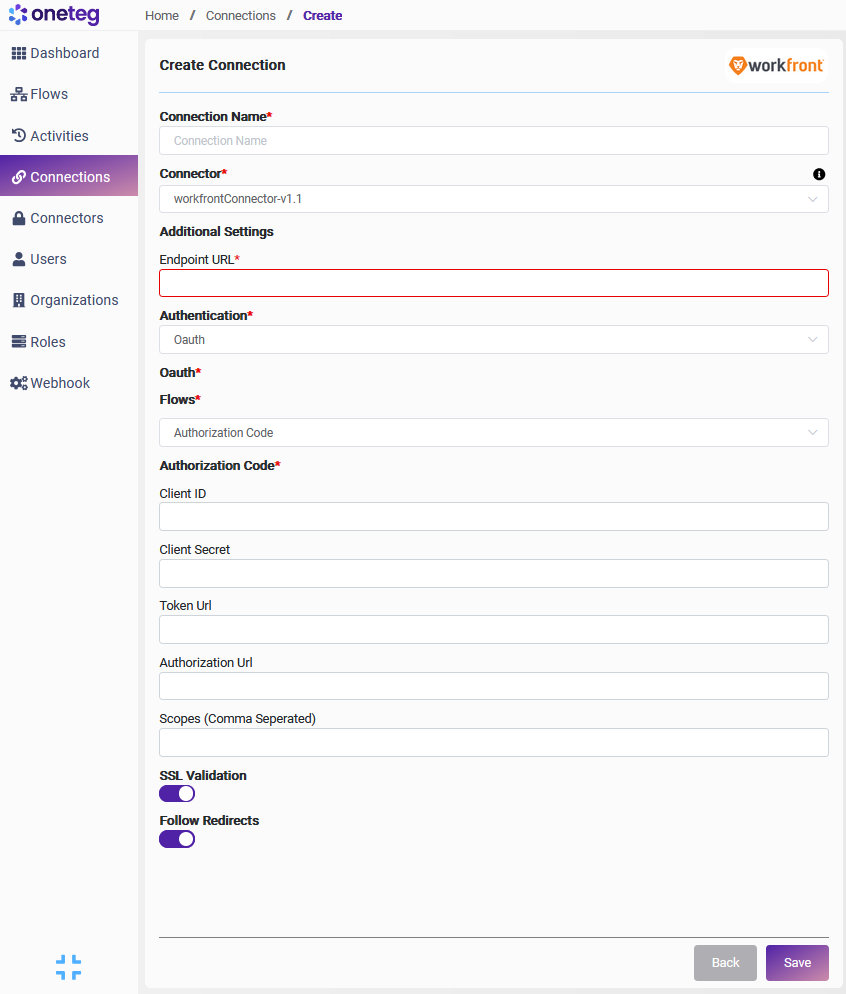Screen dimensions: 846x994
Task: Click the Save button
Action: (797, 963)
